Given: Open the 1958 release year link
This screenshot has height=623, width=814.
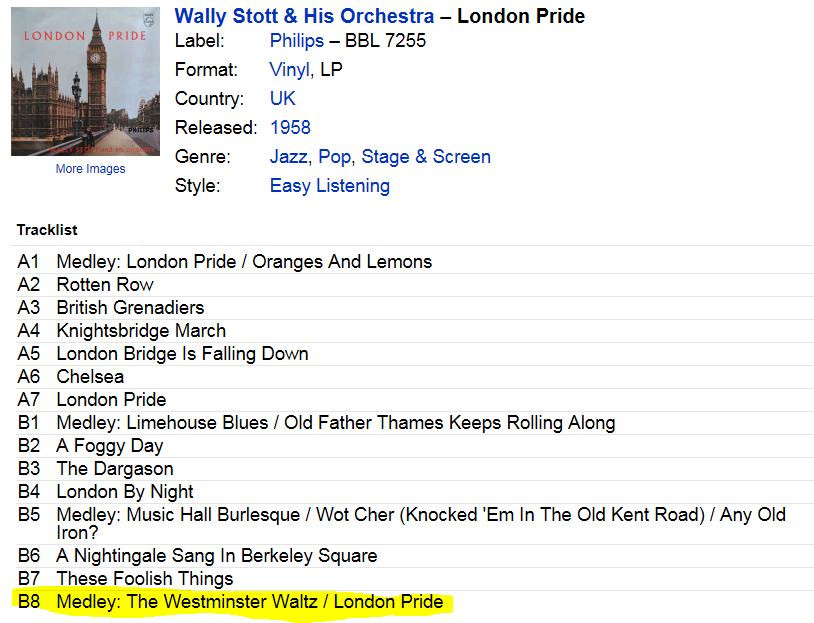Looking at the screenshot, I should point(290,128).
